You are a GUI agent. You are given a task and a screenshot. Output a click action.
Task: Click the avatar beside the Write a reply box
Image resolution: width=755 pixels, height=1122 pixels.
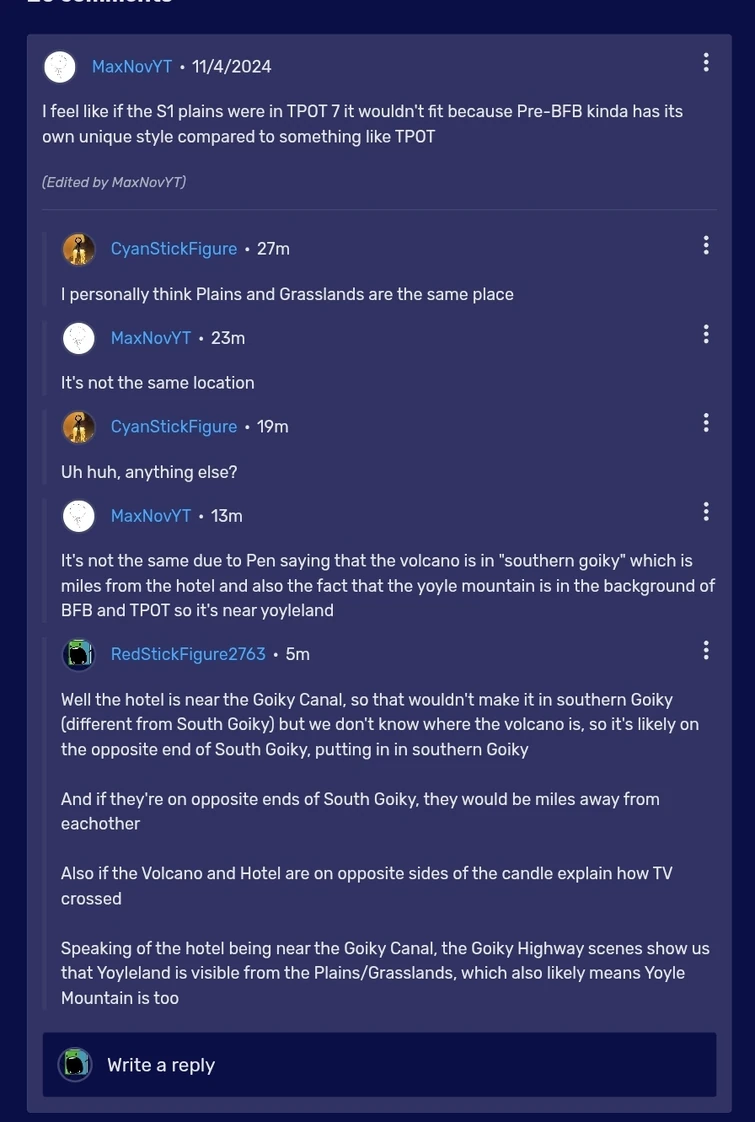pyautogui.click(x=74, y=1064)
